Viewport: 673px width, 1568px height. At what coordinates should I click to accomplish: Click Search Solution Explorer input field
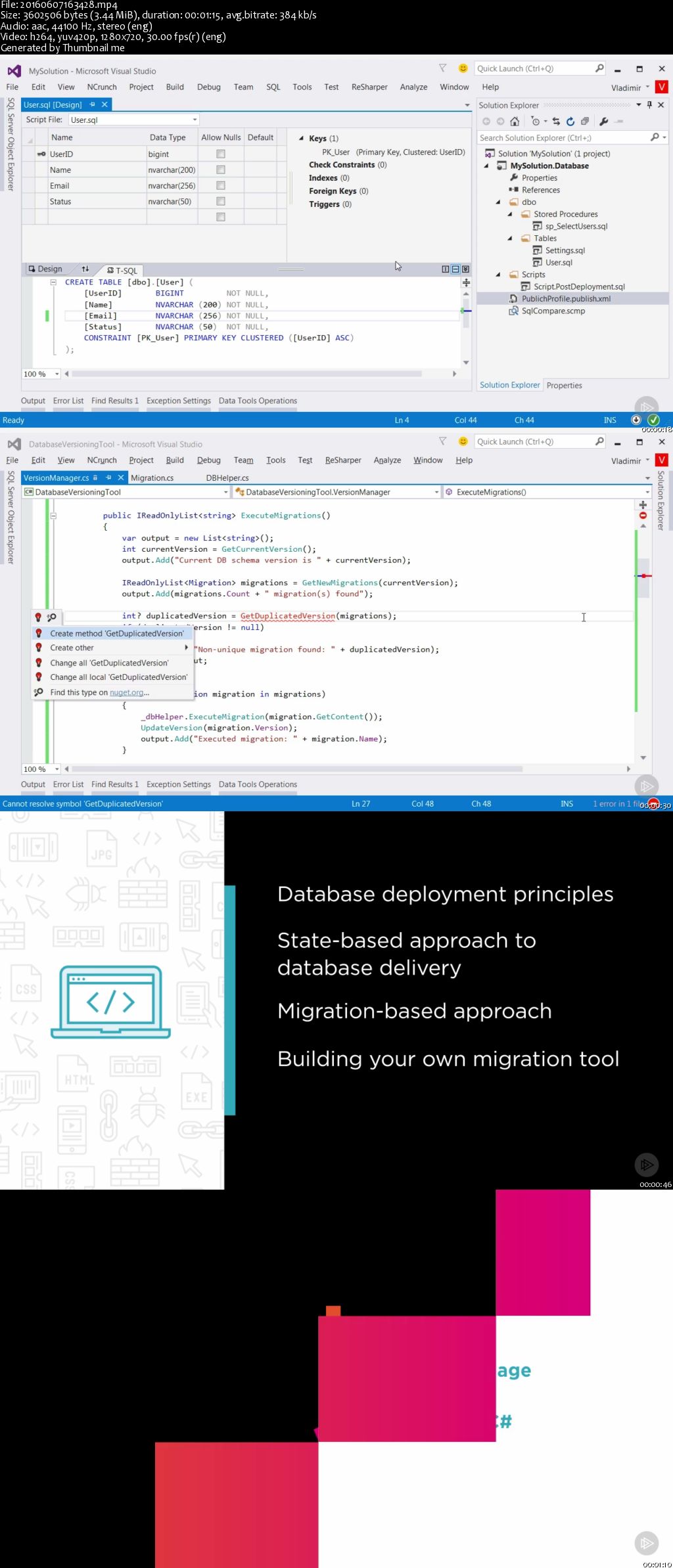563,137
